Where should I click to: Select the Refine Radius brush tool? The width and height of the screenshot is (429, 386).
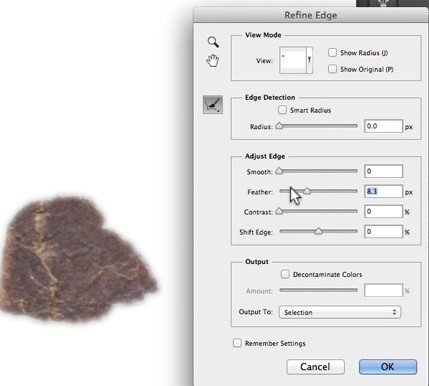click(213, 105)
